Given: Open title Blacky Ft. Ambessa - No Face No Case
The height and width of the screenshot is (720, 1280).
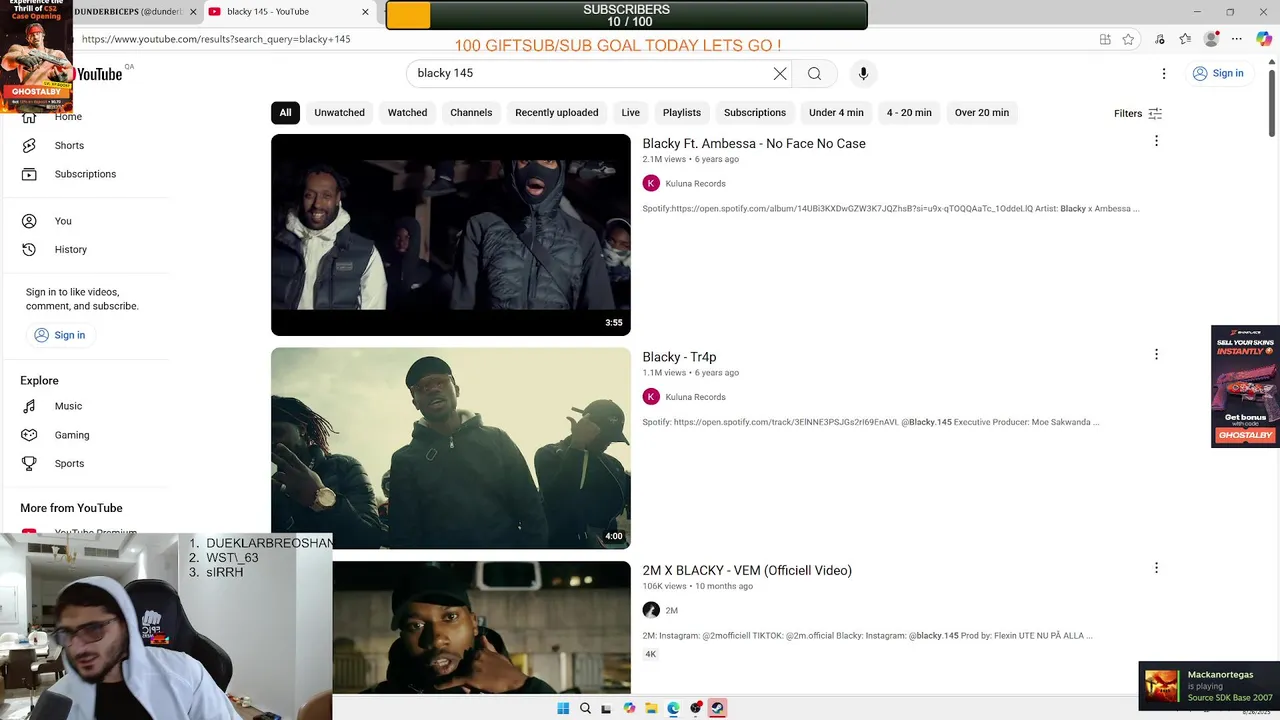Looking at the screenshot, I should 754,144.
